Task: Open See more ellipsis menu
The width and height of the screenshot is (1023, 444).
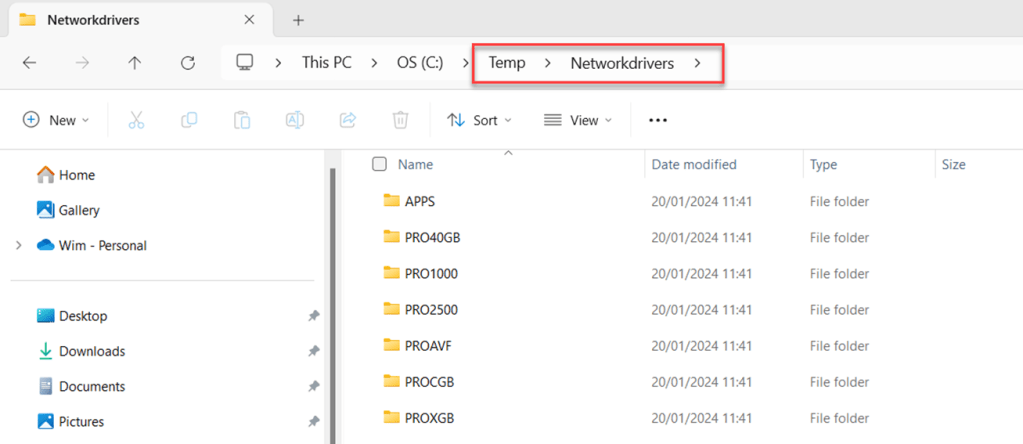Action: (657, 120)
